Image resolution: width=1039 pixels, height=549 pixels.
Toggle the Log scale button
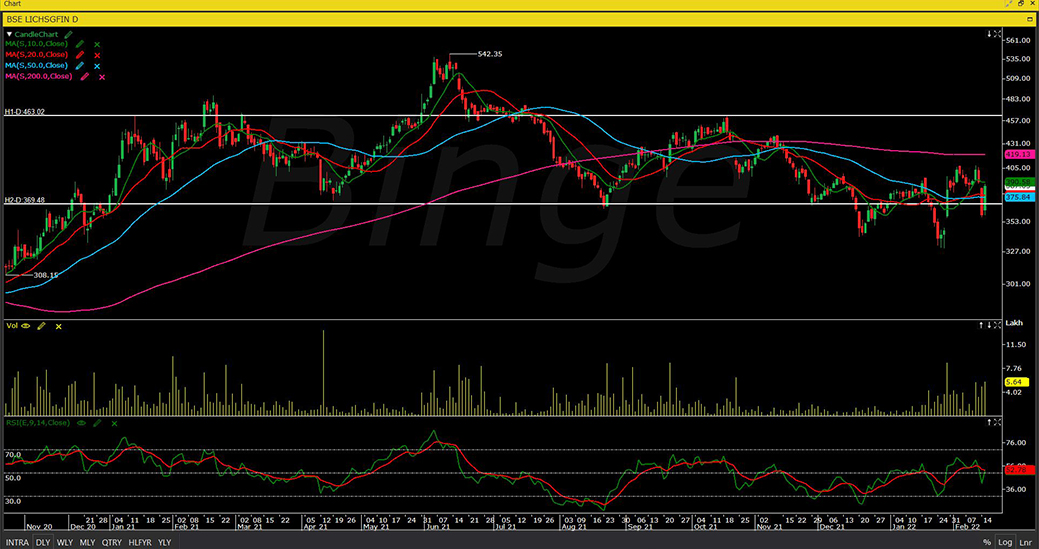(1005, 542)
